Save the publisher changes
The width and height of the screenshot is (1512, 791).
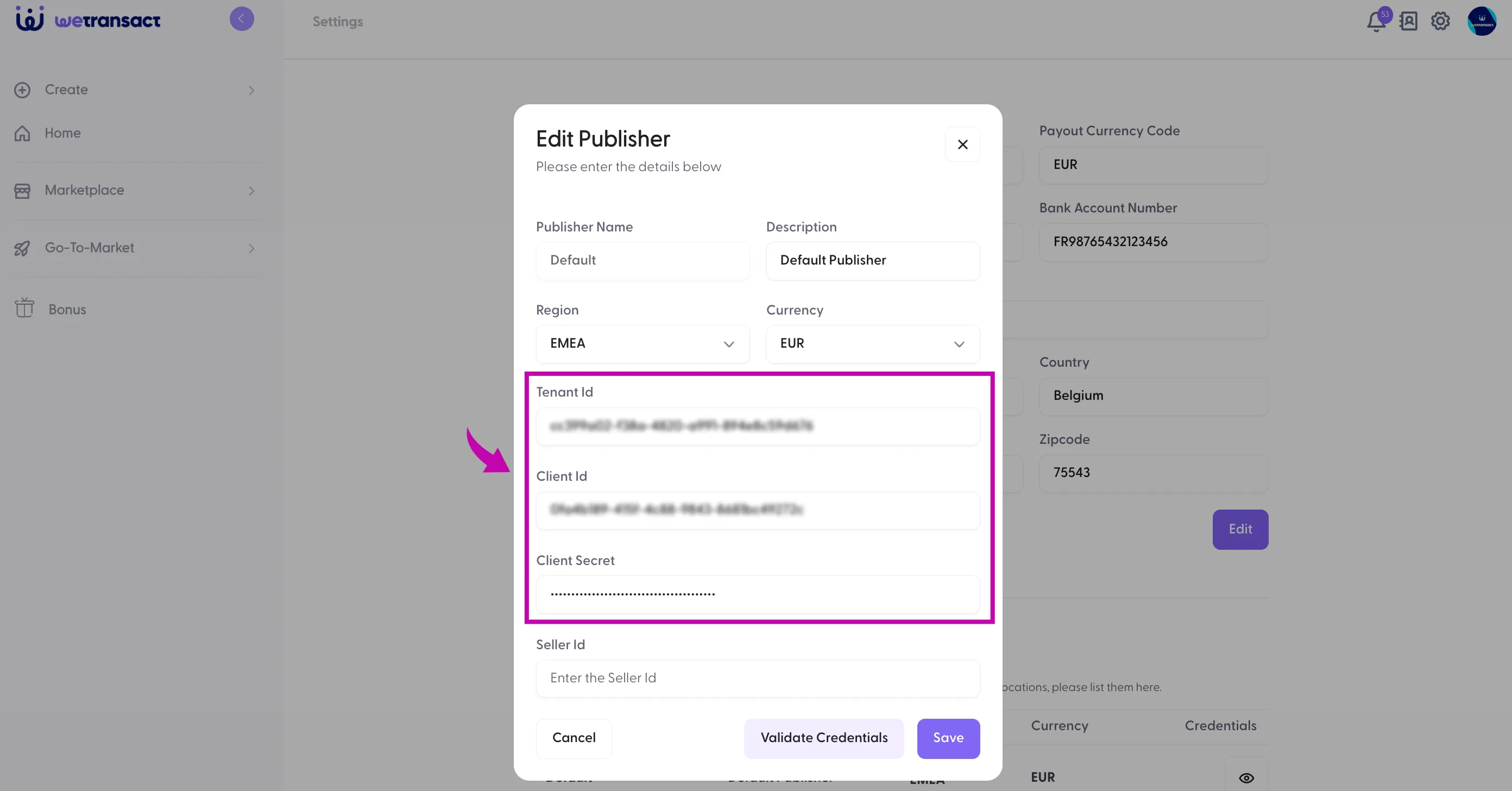pos(948,738)
